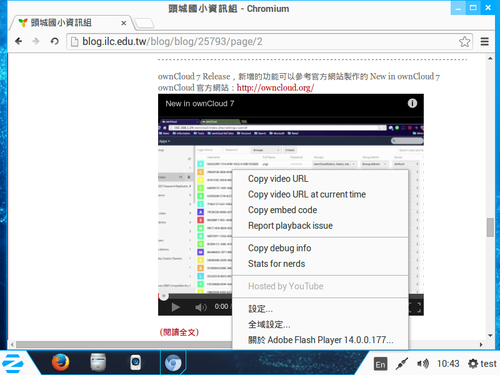
Task: Bookmark this page with the star icon
Action: coord(464,42)
